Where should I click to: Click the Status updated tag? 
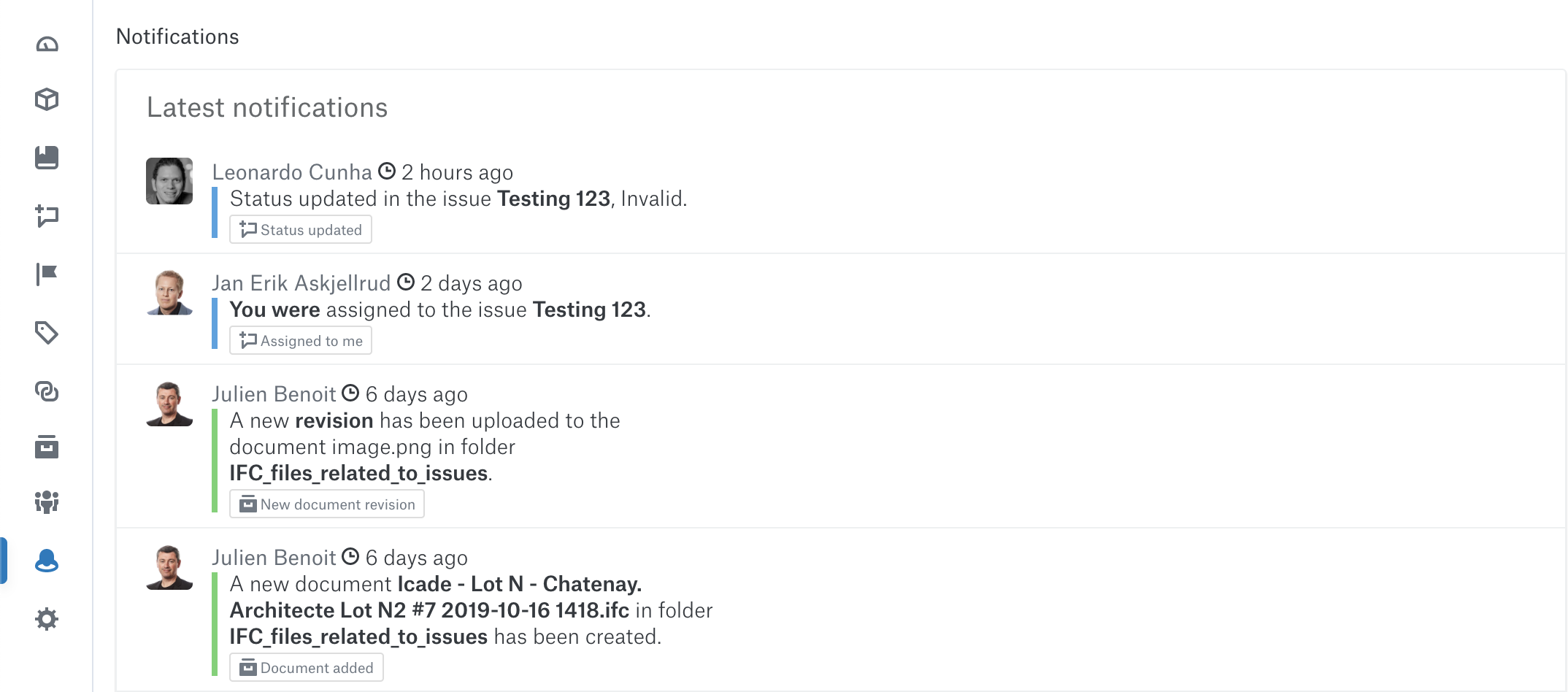(x=301, y=229)
